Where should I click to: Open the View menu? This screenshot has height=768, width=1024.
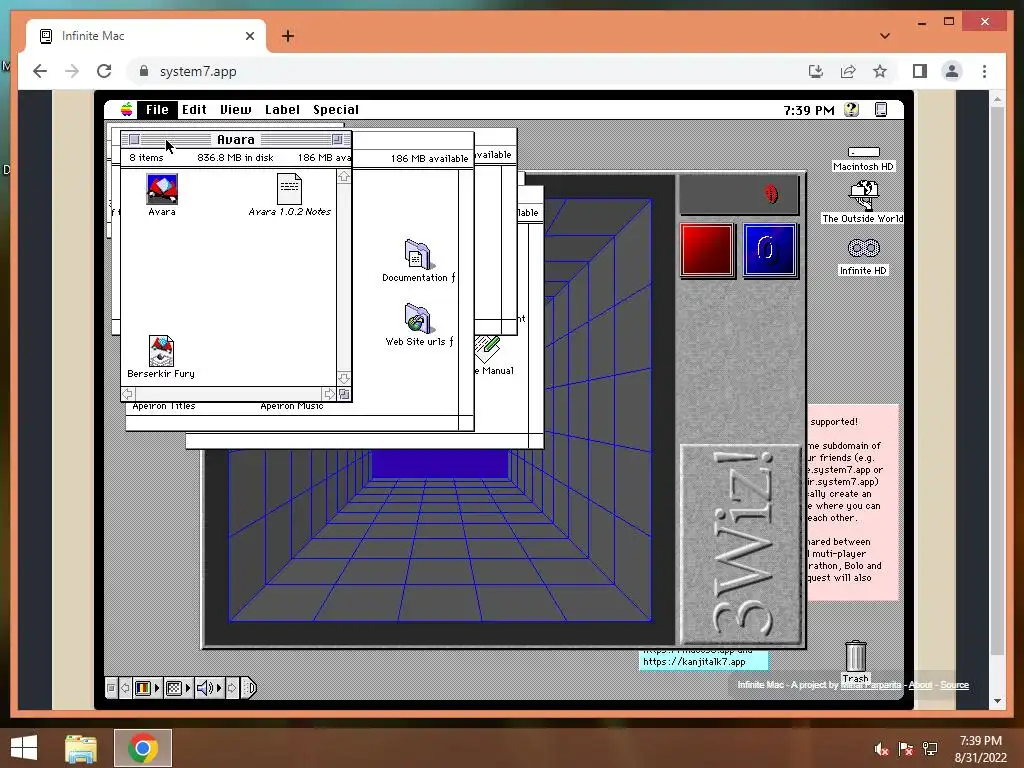point(235,110)
